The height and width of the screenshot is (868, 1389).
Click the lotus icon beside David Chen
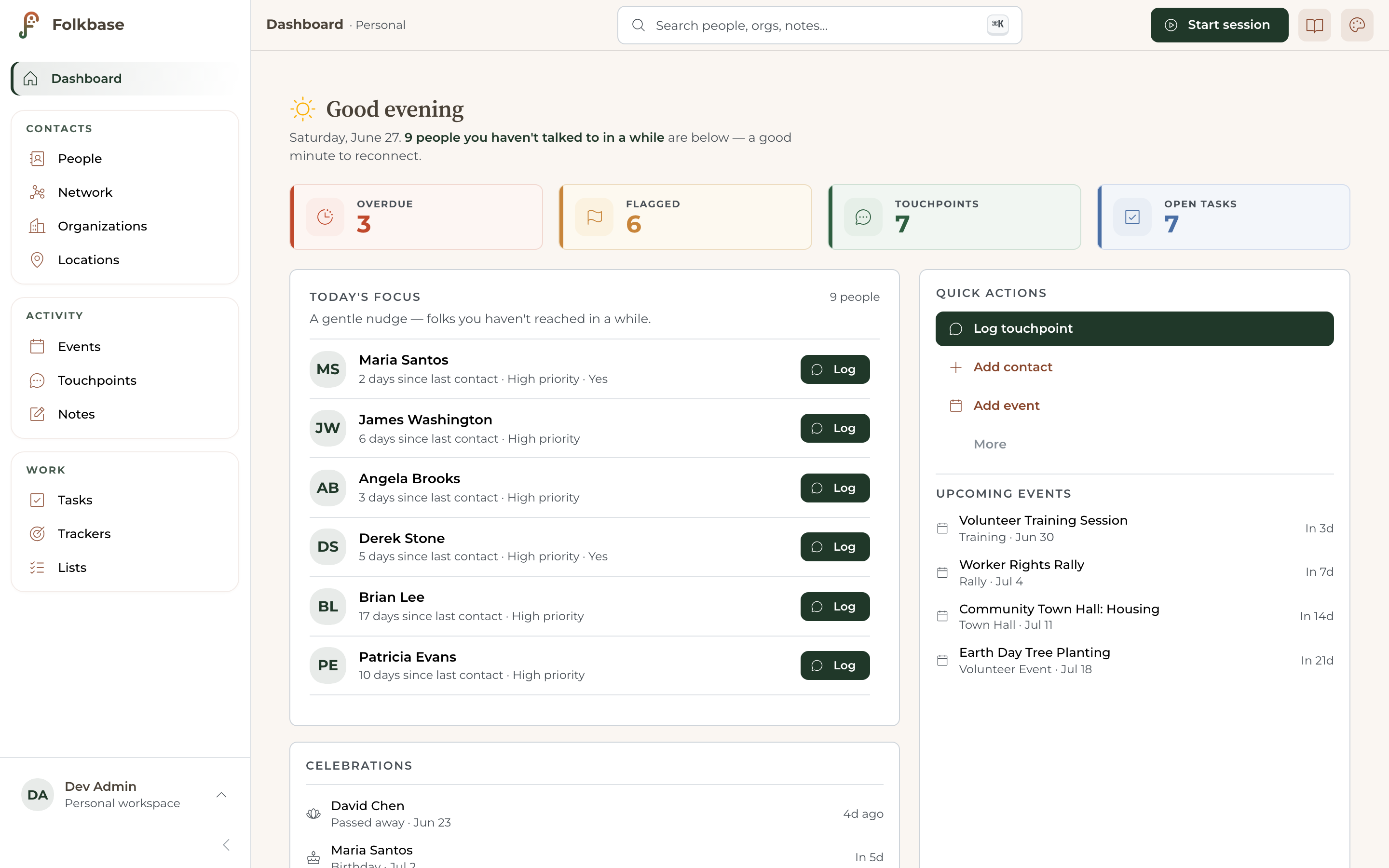click(313, 814)
